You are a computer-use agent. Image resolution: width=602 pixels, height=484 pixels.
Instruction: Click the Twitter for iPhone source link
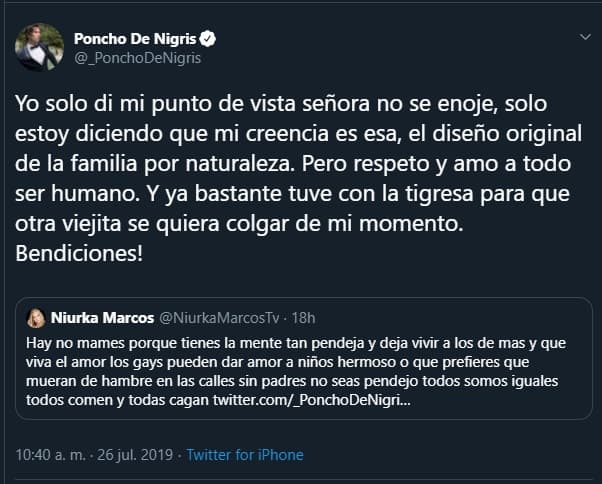click(x=245, y=455)
